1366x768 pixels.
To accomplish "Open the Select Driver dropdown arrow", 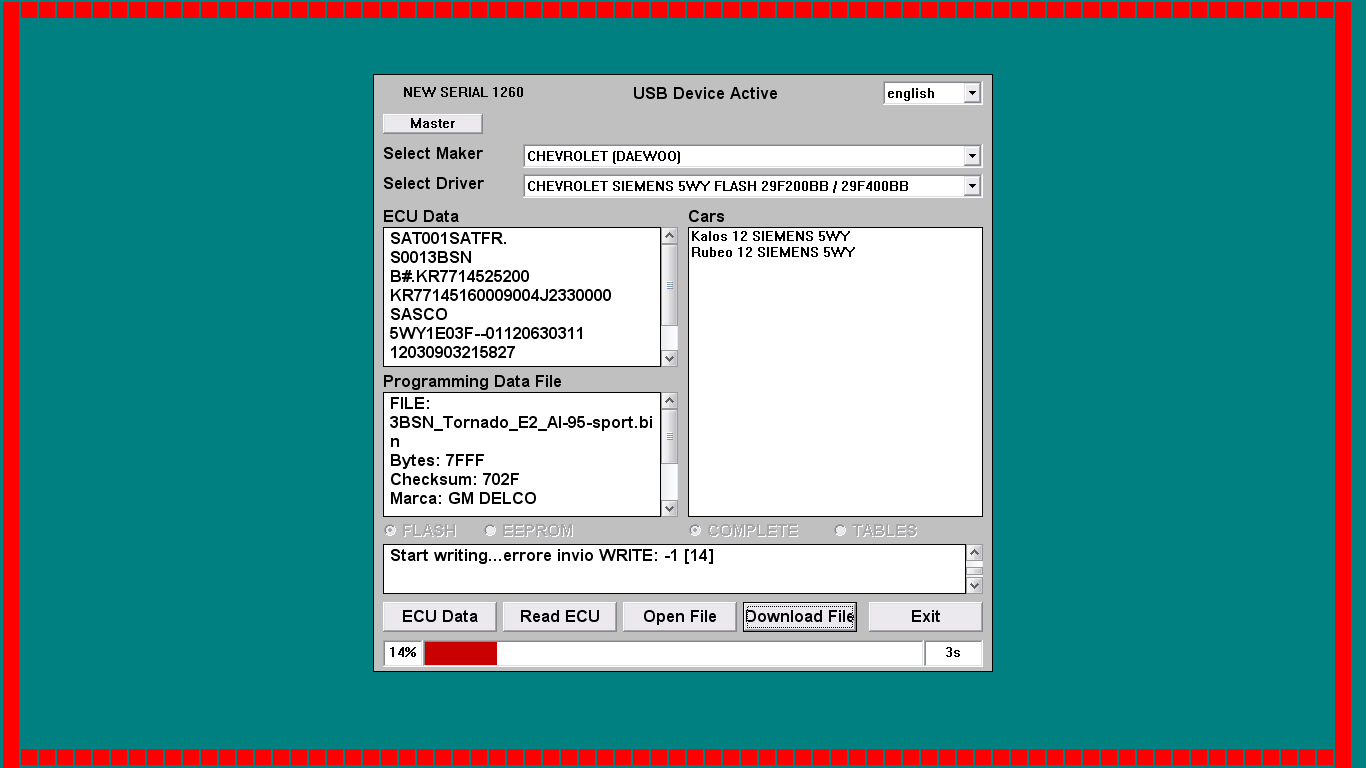I will click(x=972, y=186).
